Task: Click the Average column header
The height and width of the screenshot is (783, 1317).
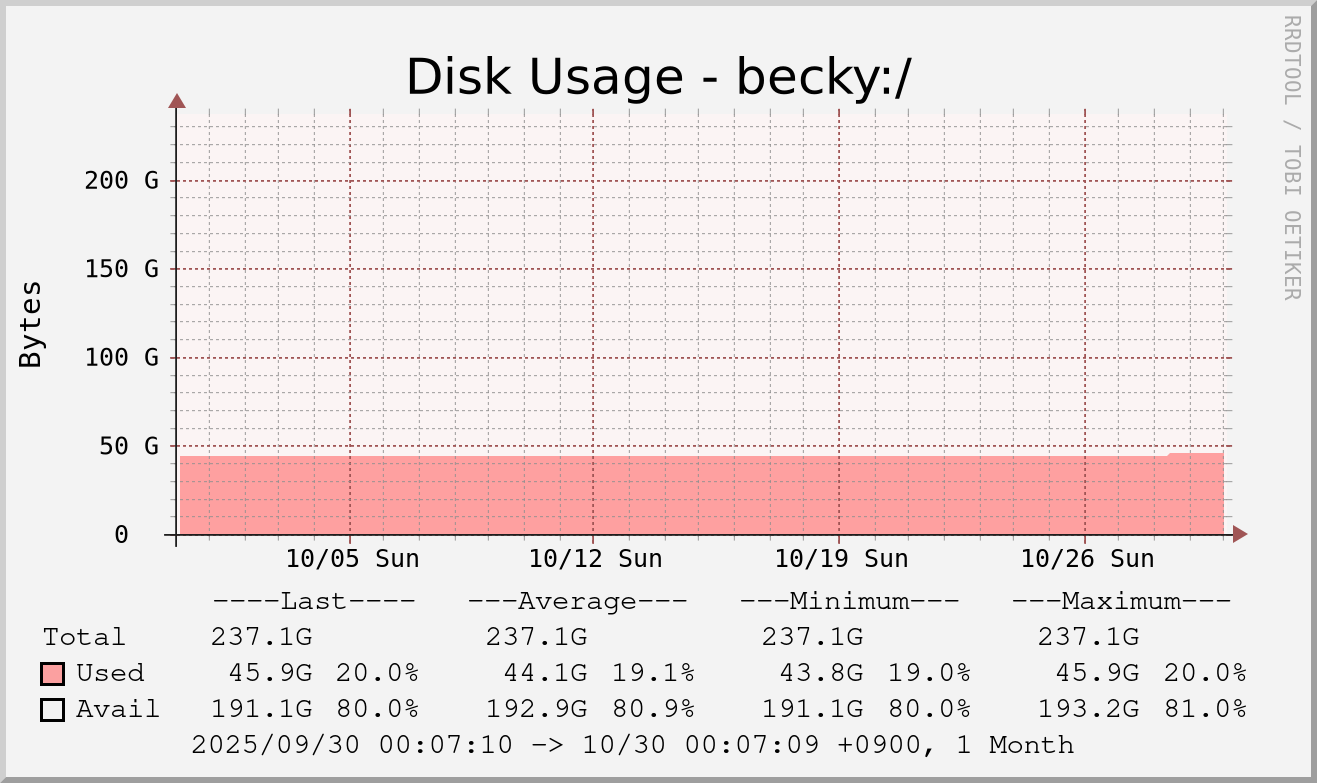Action: (x=577, y=601)
